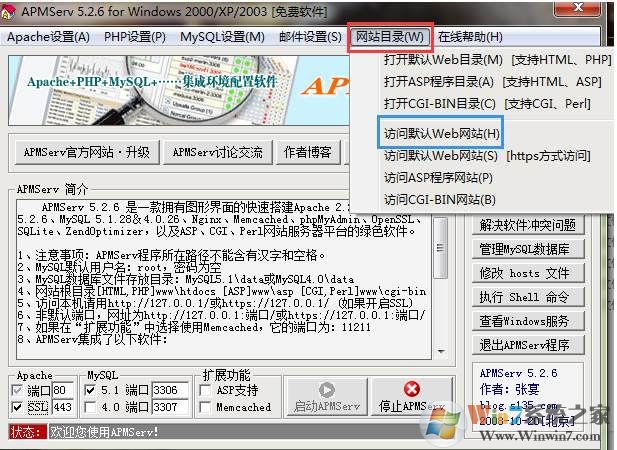The width and height of the screenshot is (617, 450).
Task: Toggle the Apache 端口 checkbox
Action: 17,390
